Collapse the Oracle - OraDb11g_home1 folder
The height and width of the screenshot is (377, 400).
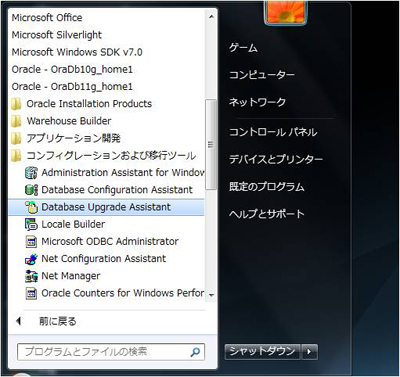pos(72,87)
